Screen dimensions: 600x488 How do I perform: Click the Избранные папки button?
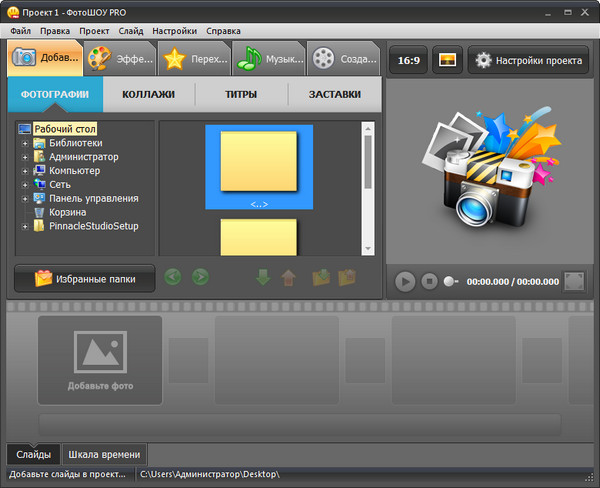coord(84,278)
